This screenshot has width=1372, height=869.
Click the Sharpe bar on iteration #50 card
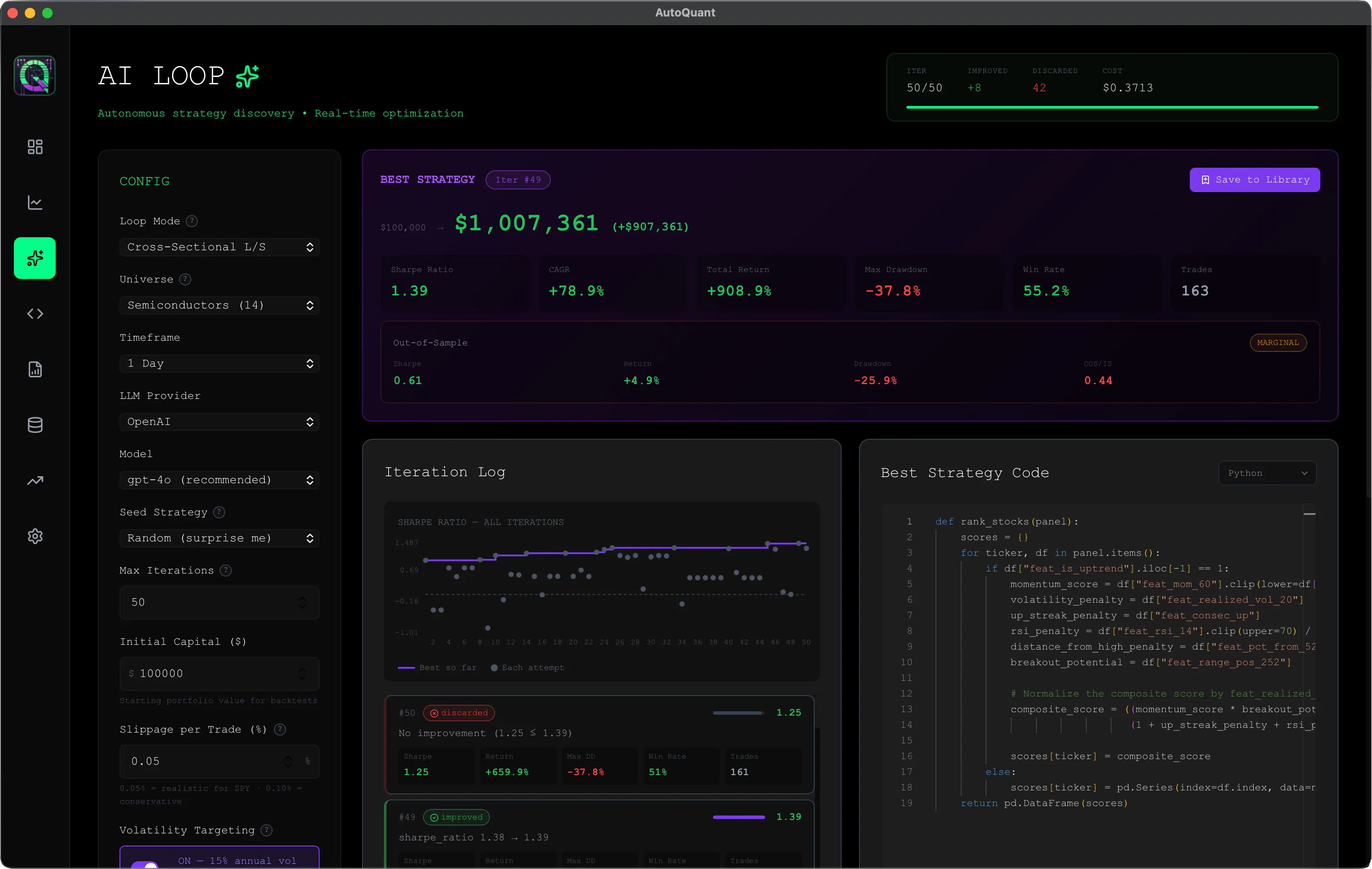[739, 713]
